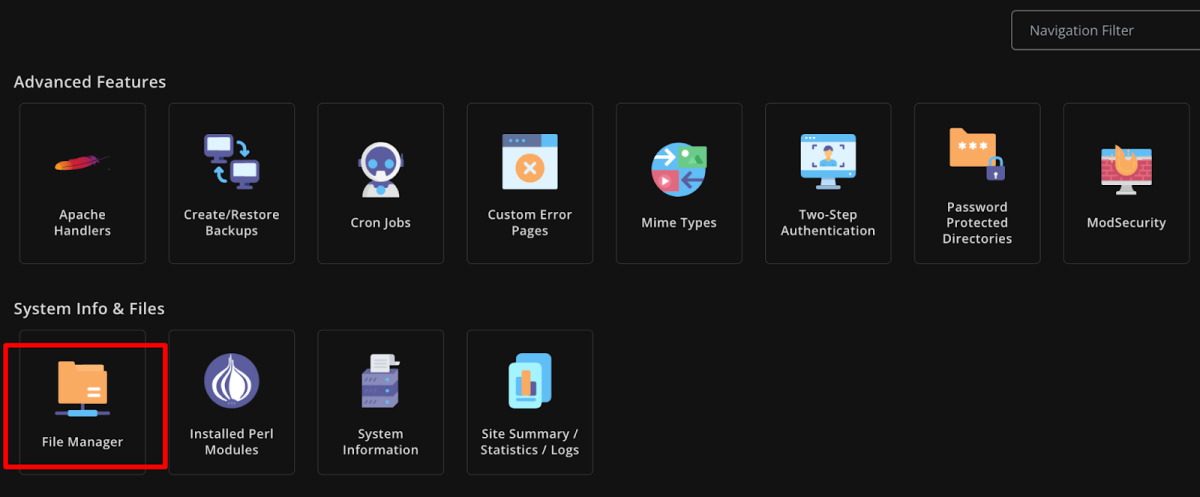Open the Mime Types icon
This screenshot has height=497, width=1200.
tap(679, 169)
